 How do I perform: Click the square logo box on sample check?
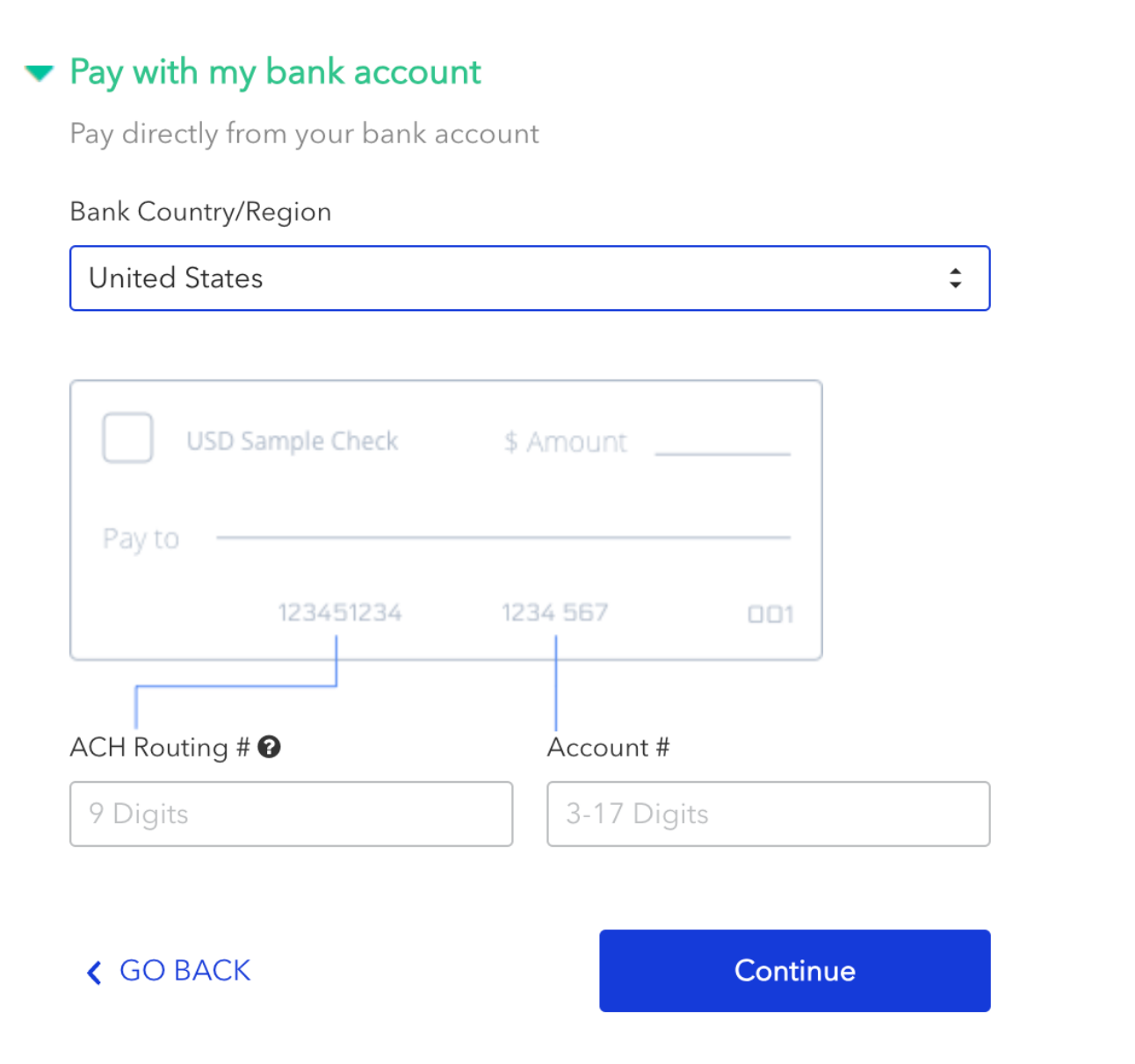[x=128, y=438]
